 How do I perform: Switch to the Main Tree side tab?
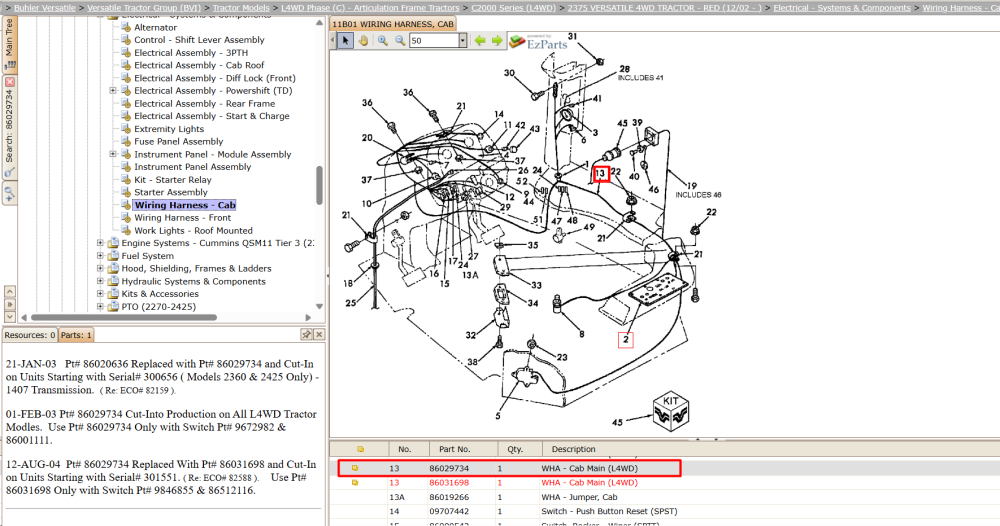point(9,45)
